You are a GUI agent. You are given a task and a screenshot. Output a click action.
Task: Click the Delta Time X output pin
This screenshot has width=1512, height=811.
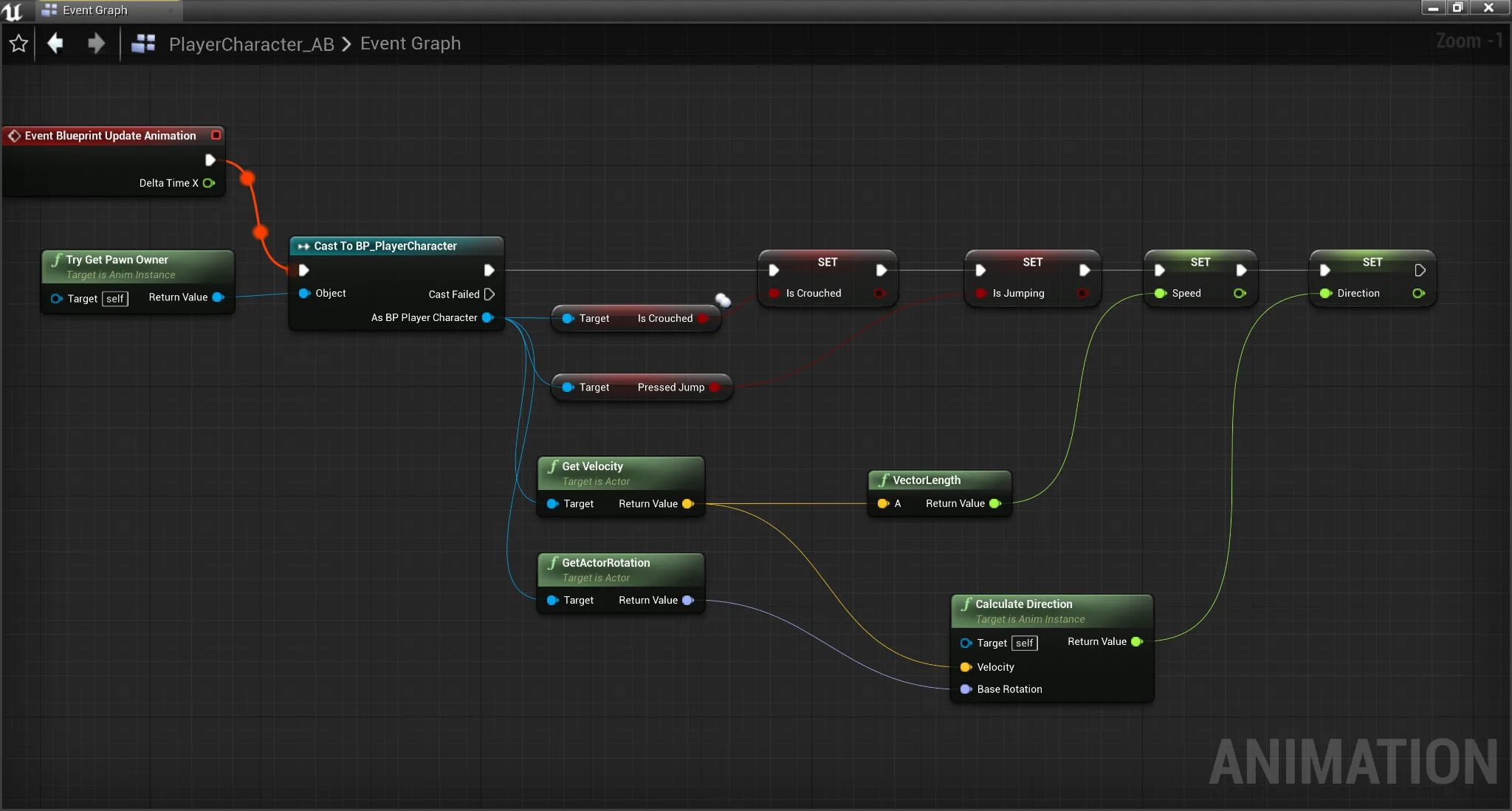(209, 183)
